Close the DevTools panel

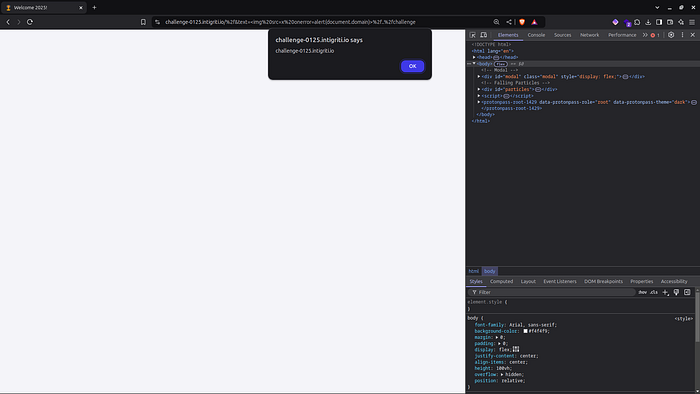[693, 35]
